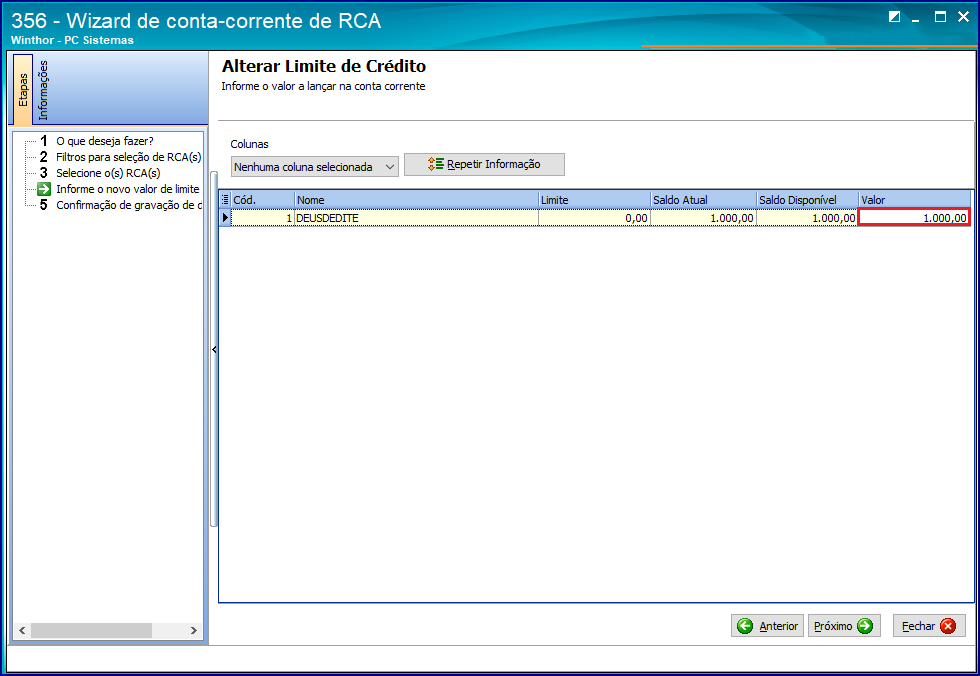Viewport: 980px width, 676px height.
Task: Switch to the Informações vertical tab
Action: [42, 90]
